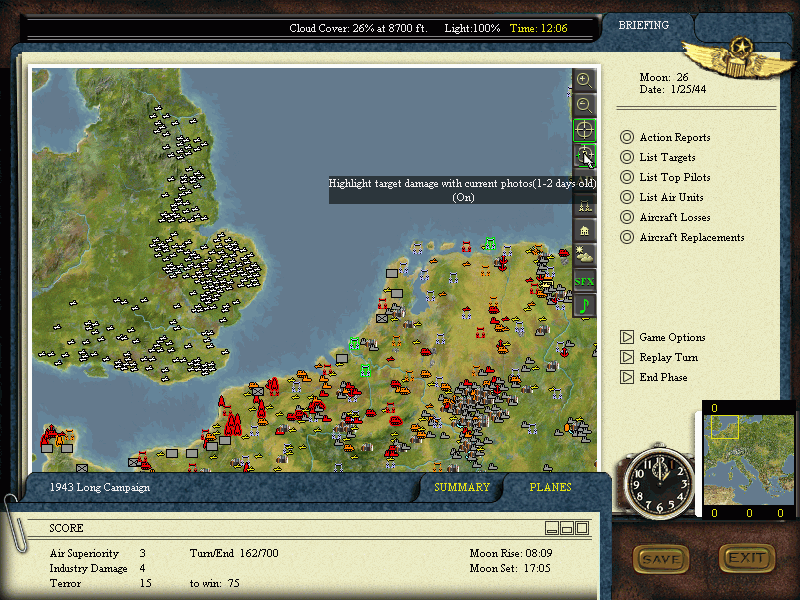Click the yellow viewport box on minimap
800x600 pixels.
pos(725,428)
